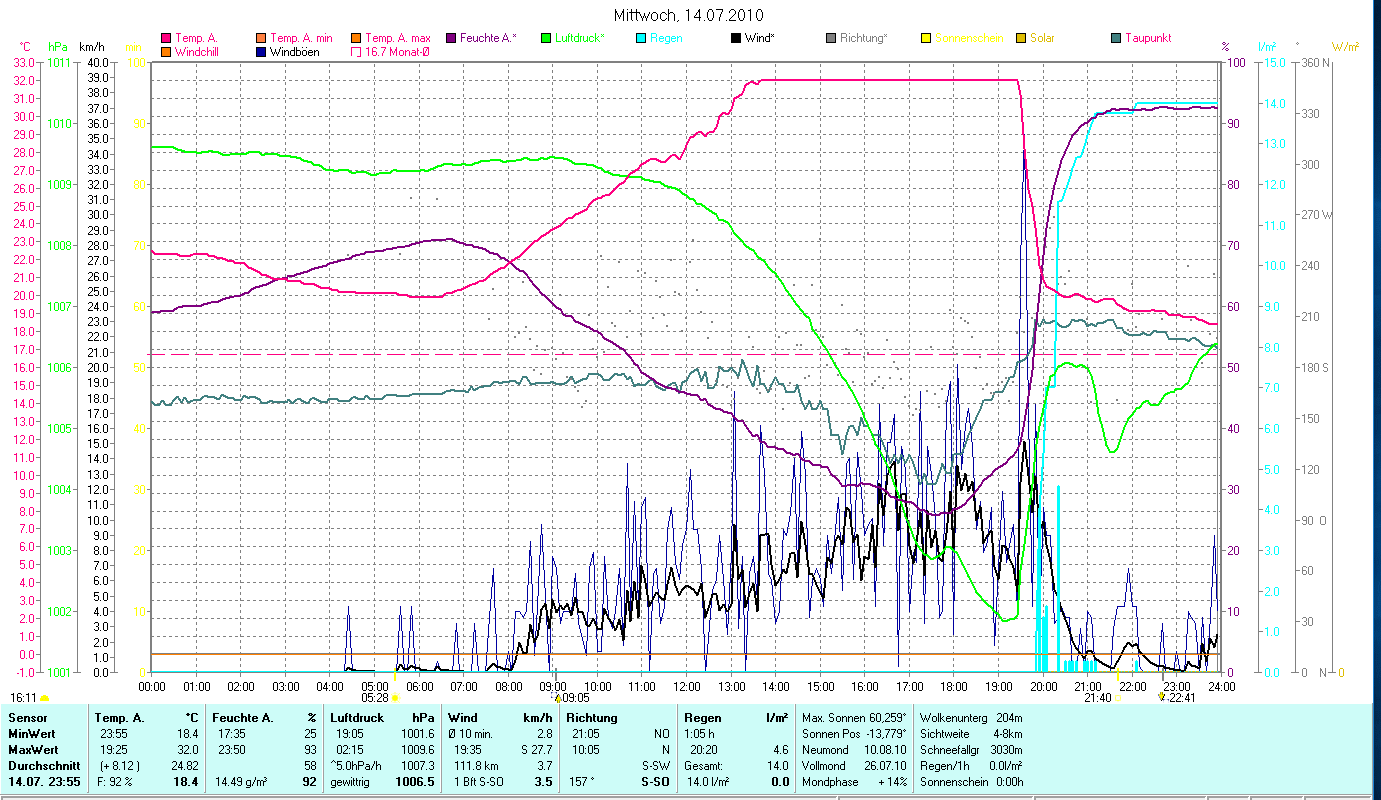Click the marker icon at 09:05
Viewport: 1381px width, 800px height.
coord(558,698)
